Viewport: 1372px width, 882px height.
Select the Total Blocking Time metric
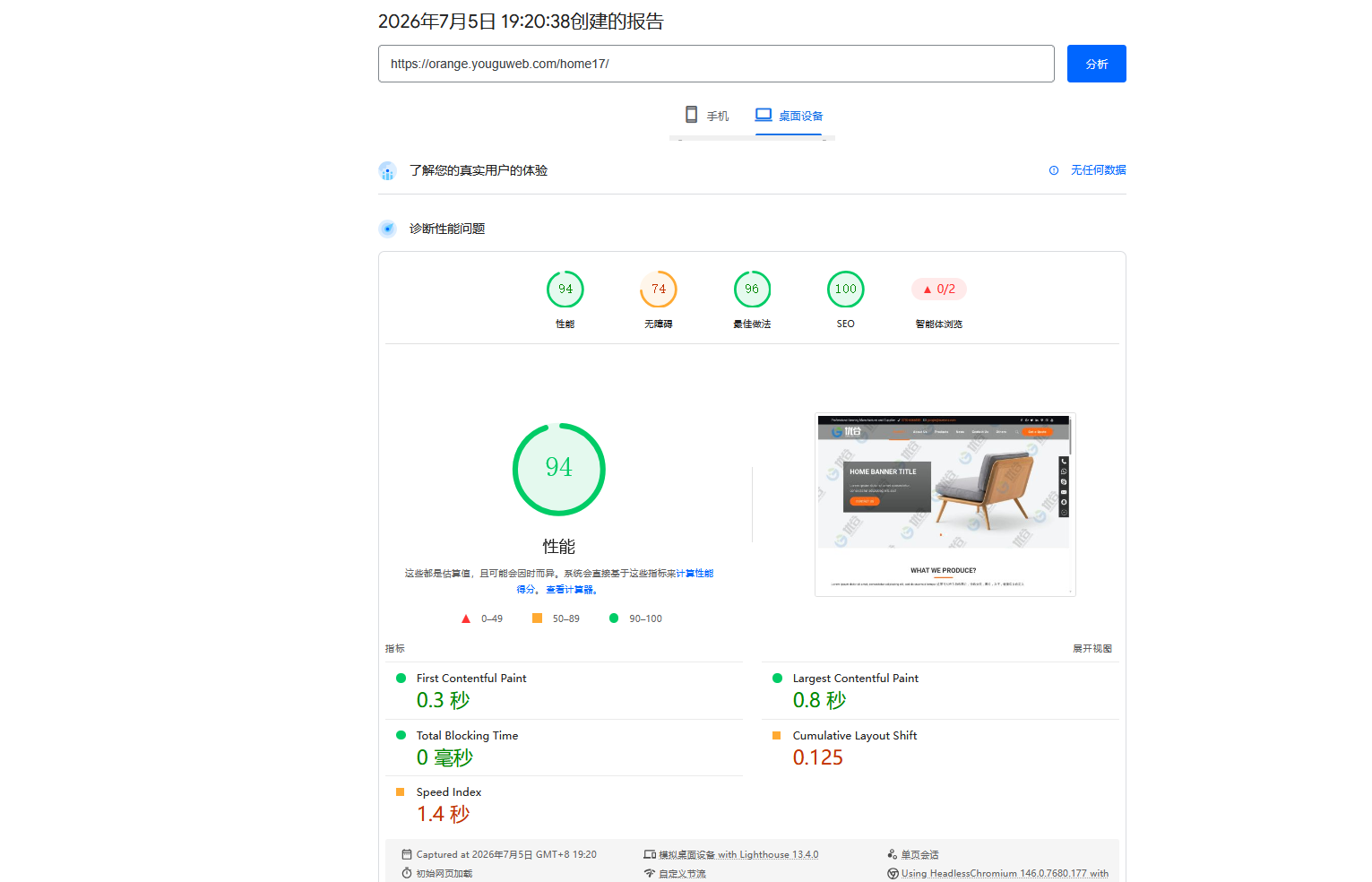click(467, 736)
